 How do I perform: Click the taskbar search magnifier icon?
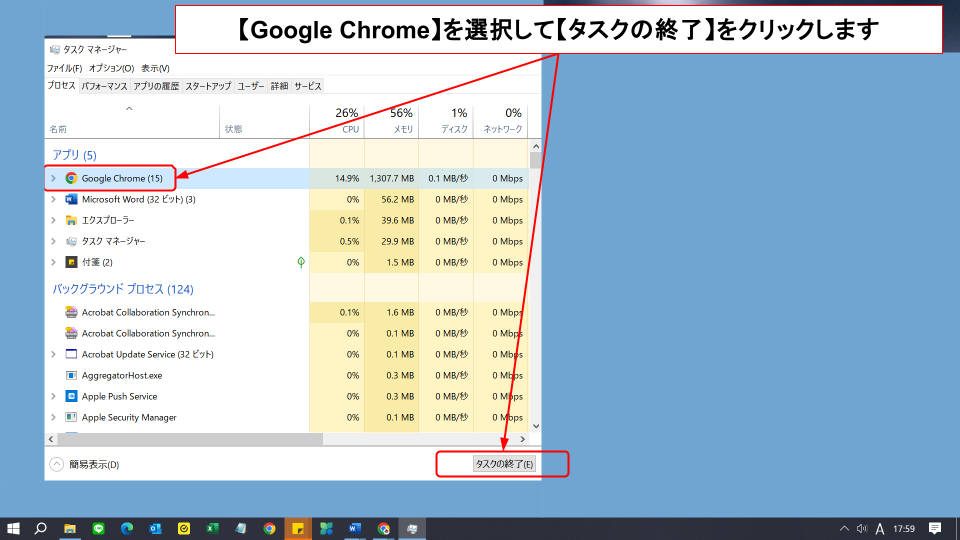point(41,528)
